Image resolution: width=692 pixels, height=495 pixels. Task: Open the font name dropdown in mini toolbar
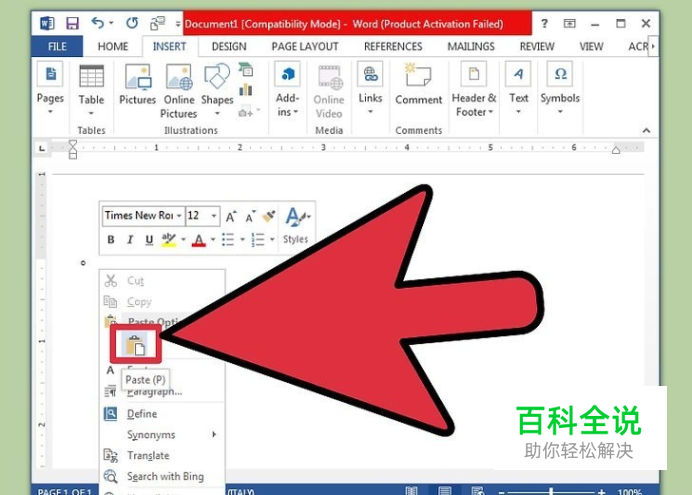[x=179, y=216]
